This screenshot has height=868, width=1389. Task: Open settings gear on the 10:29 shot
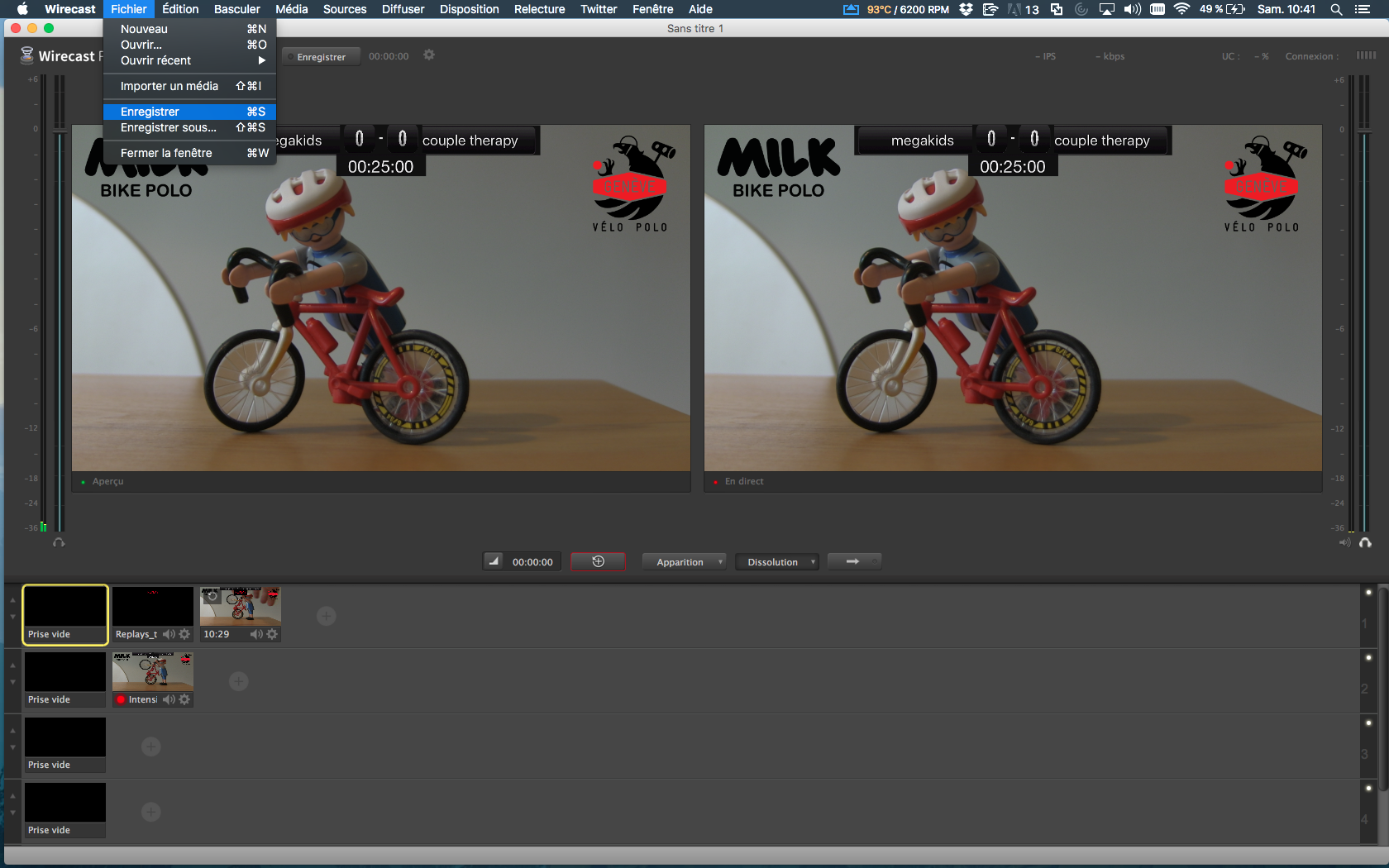pyautogui.click(x=272, y=634)
